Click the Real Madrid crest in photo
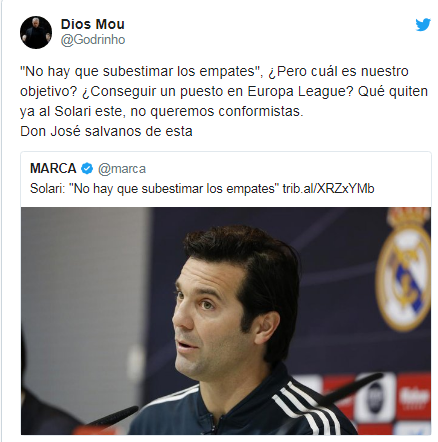The image size is (438, 442). (x=405, y=270)
